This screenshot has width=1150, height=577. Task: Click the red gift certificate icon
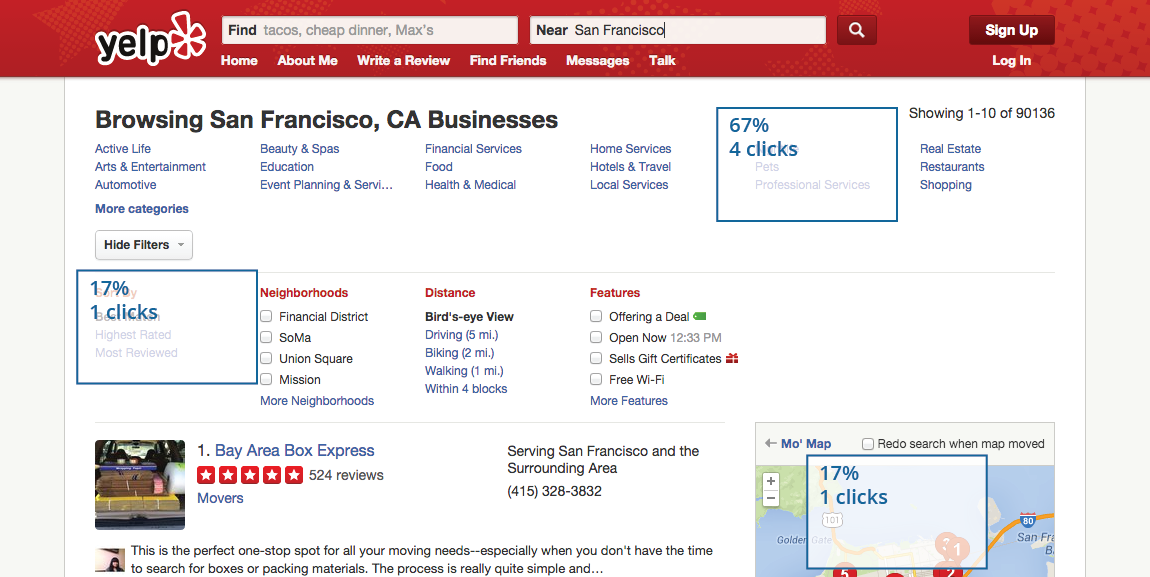point(732,359)
